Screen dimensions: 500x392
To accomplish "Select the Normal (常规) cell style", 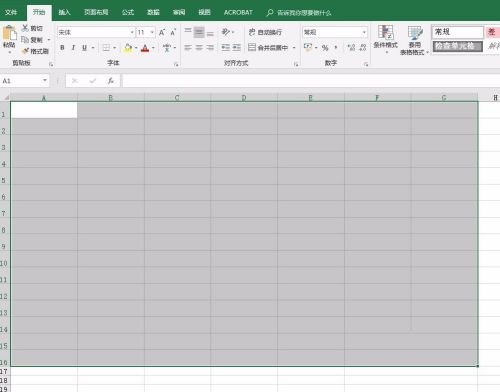I will click(x=457, y=32).
